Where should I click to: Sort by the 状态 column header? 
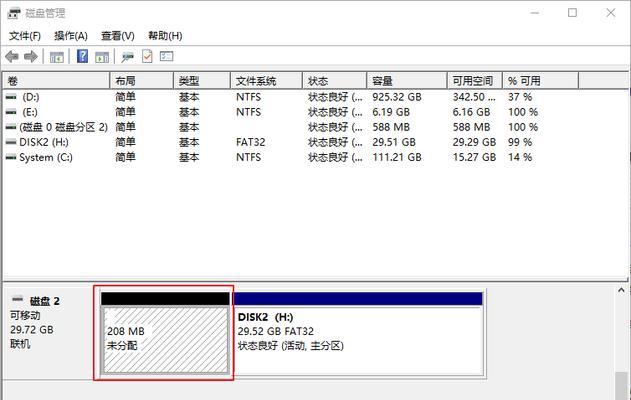coord(335,81)
